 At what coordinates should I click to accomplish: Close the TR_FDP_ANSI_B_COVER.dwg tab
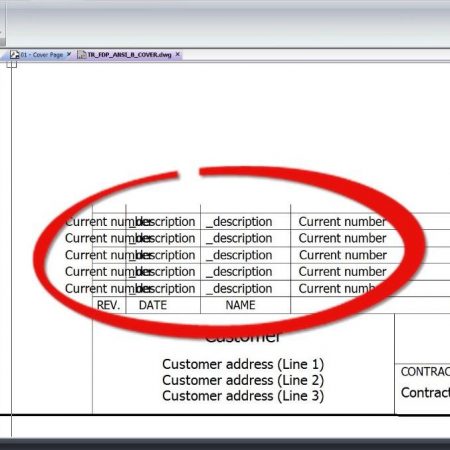(x=178, y=54)
